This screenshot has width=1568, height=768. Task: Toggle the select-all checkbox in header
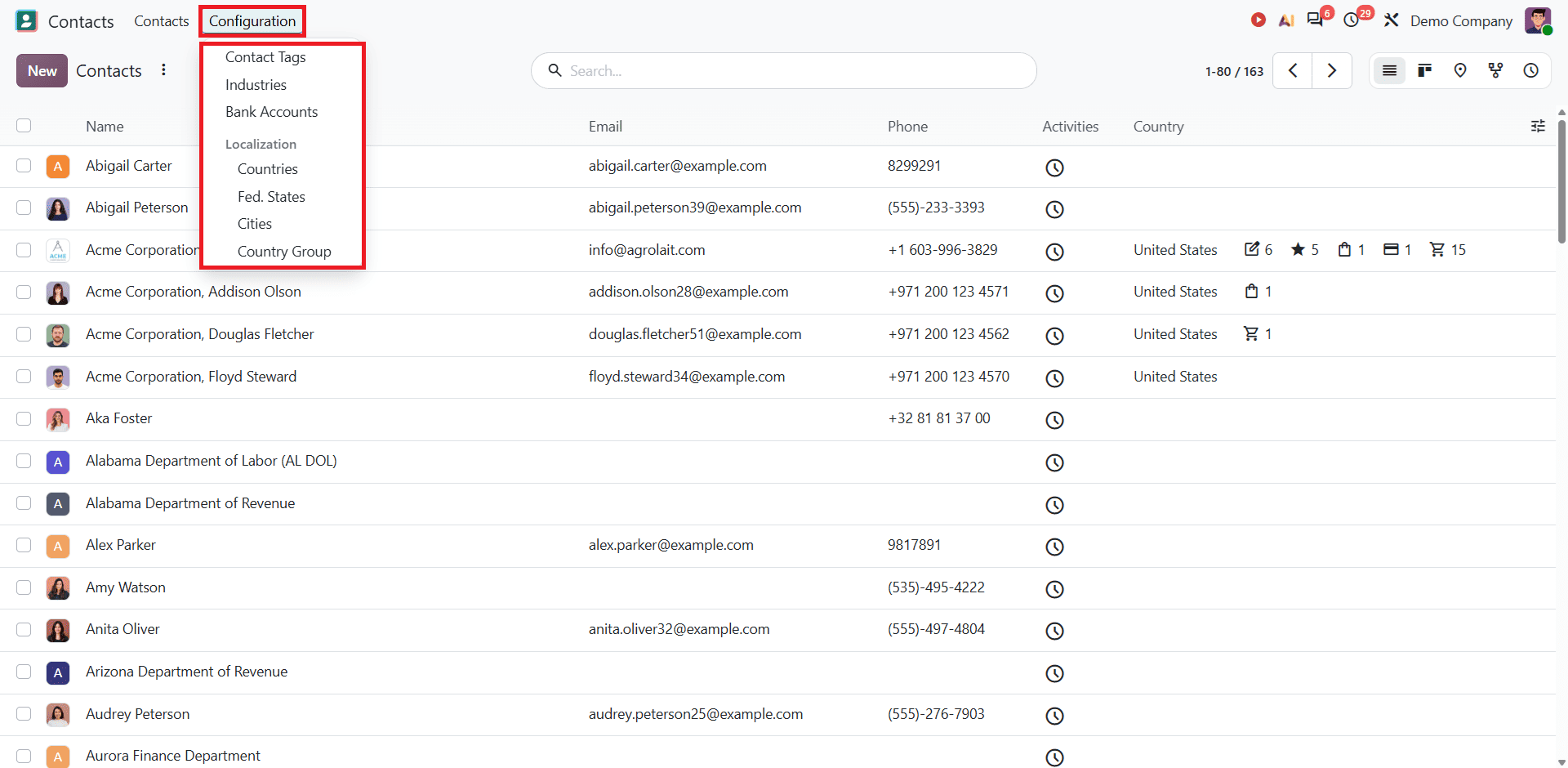point(24,126)
